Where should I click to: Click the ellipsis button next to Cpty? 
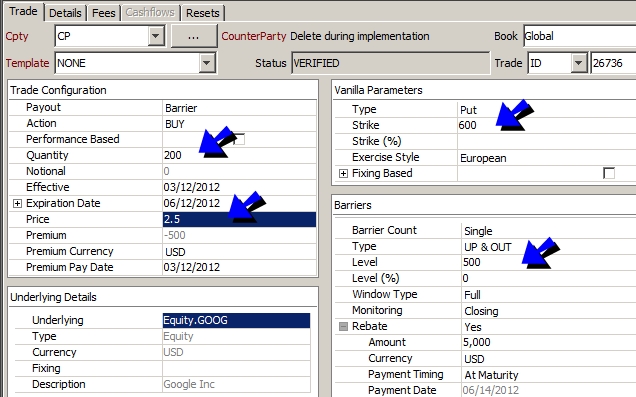point(194,36)
